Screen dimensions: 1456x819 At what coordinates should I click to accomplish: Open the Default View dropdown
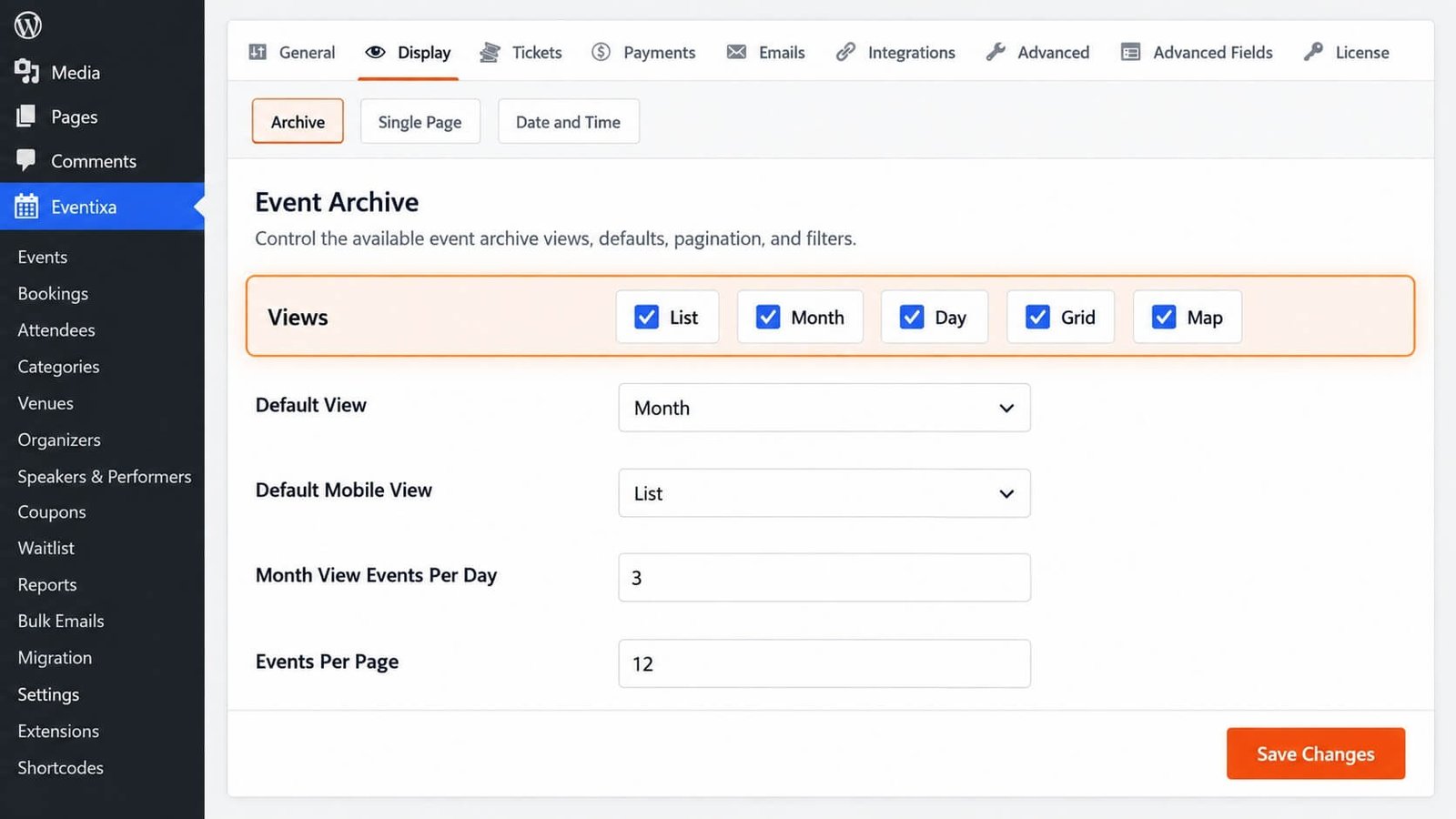[824, 408]
